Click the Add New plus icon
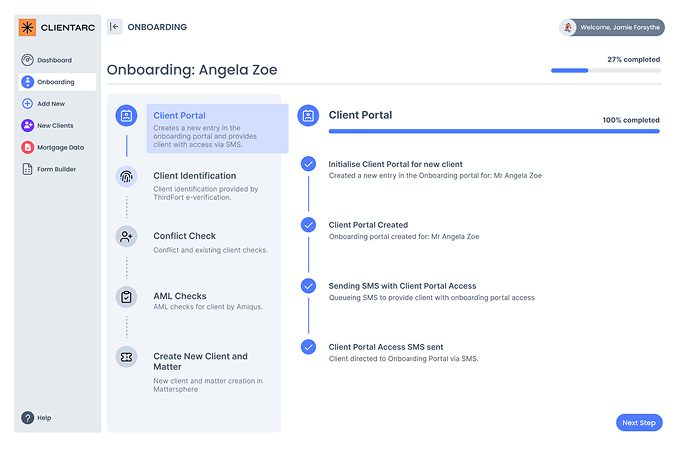680x449 pixels. tap(27, 104)
